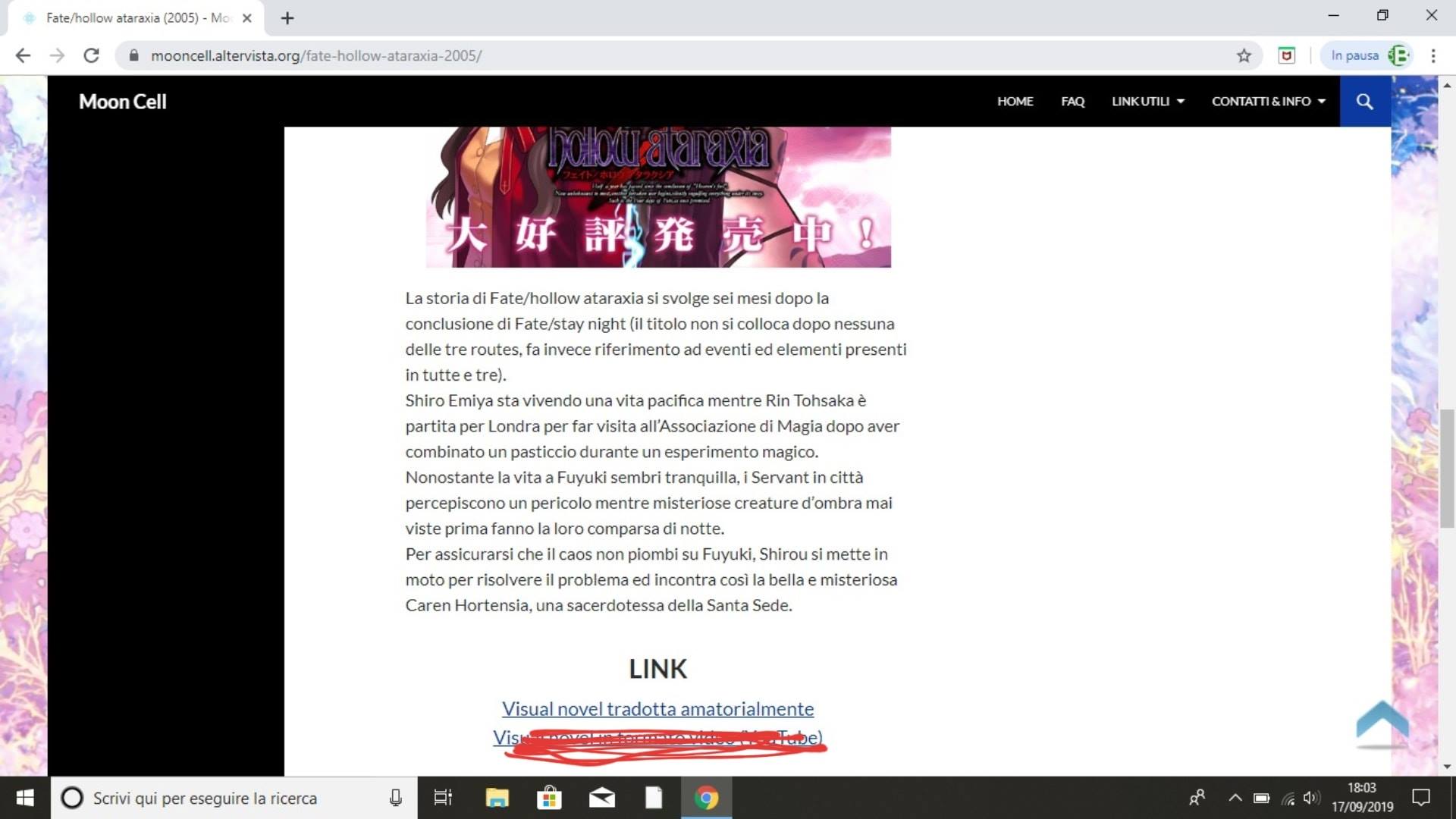1456x819 pixels.
Task: Activate Cortana microphone in search box
Action: pos(395,798)
